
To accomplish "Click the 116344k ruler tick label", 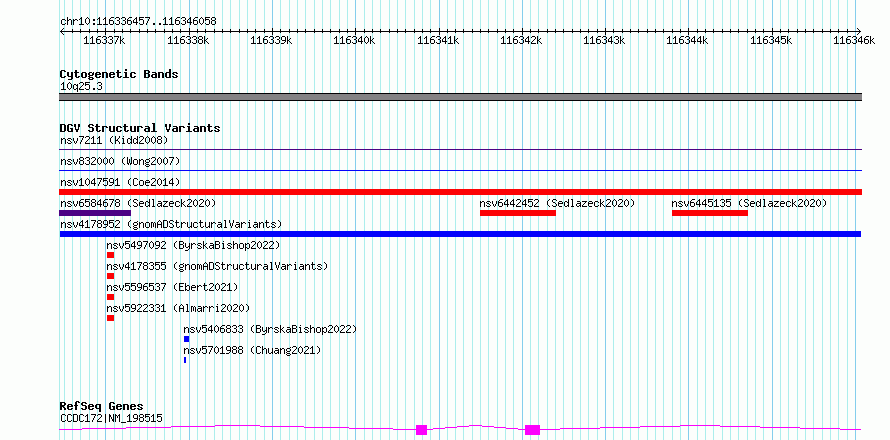I will (x=687, y=40).
